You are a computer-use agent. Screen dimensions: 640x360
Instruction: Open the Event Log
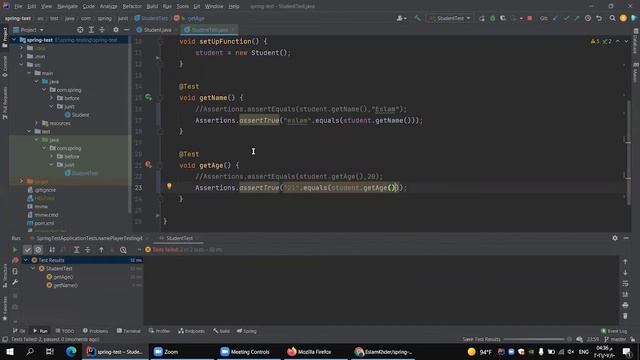pos(614,331)
